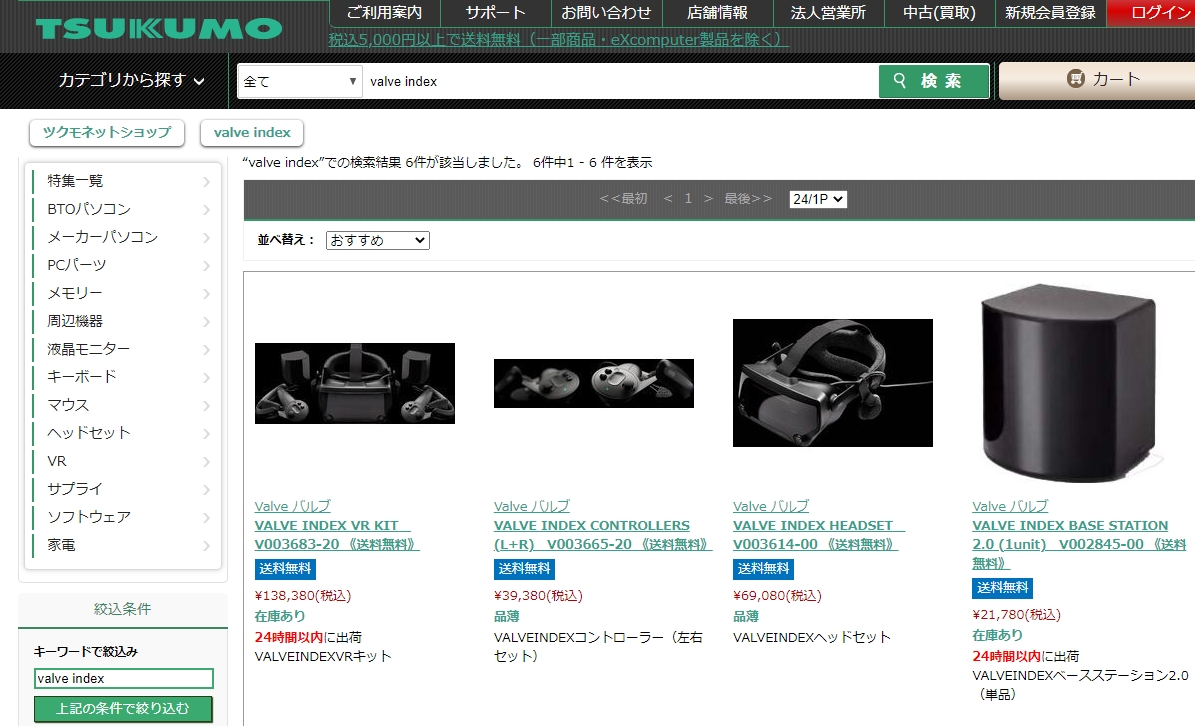Click Valve バルブ brand link above VR KIT

(293, 507)
